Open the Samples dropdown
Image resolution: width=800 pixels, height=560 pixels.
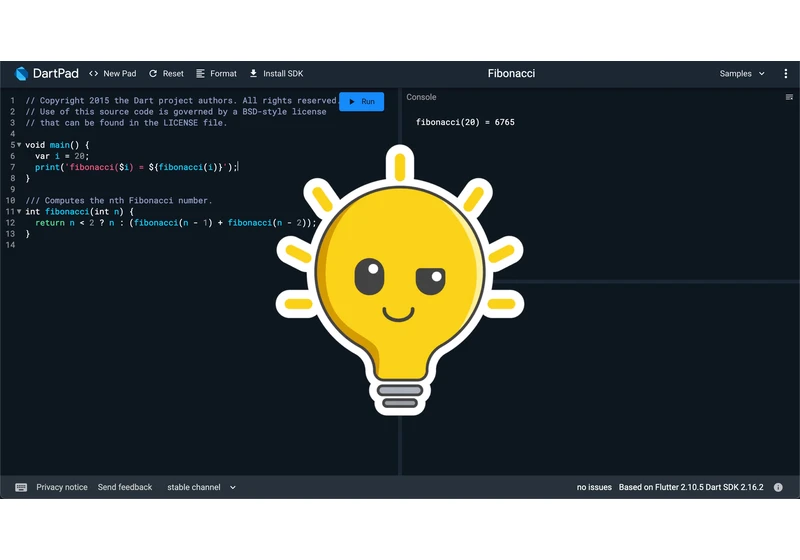(742, 73)
